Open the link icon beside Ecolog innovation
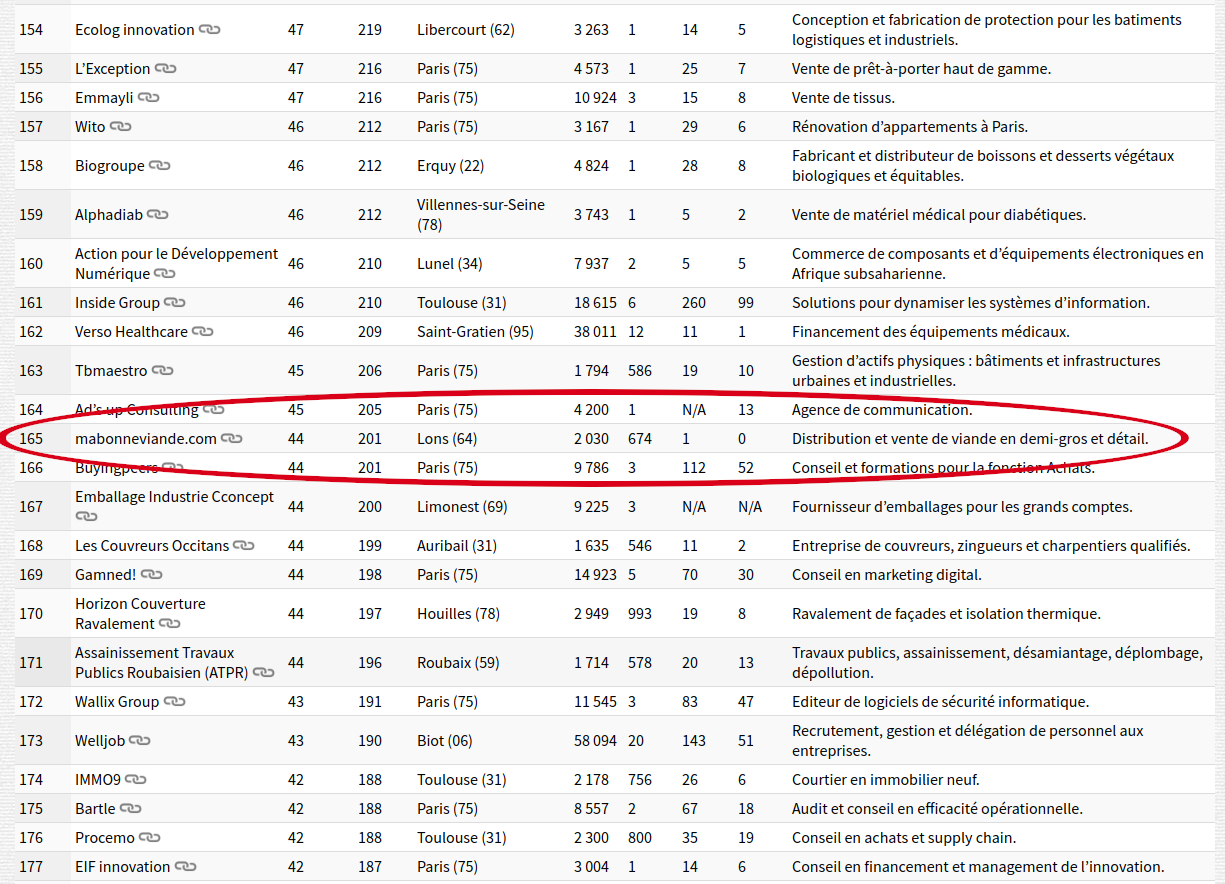 click(209, 30)
